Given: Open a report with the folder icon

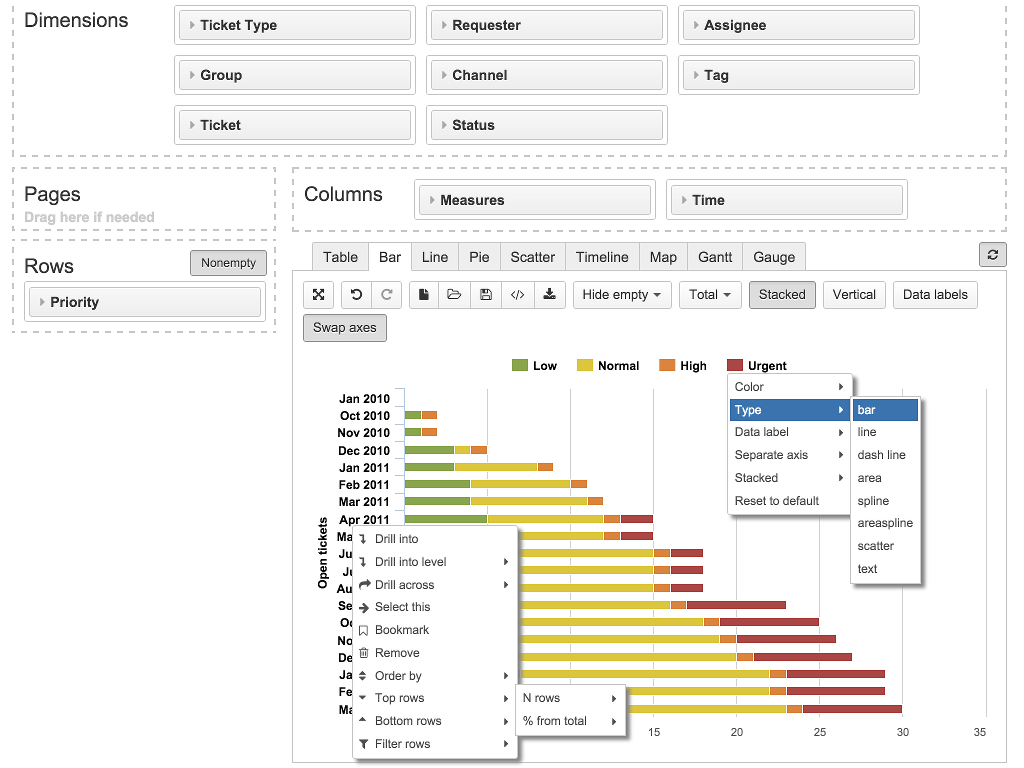Looking at the screenshot, I should 454,295.
